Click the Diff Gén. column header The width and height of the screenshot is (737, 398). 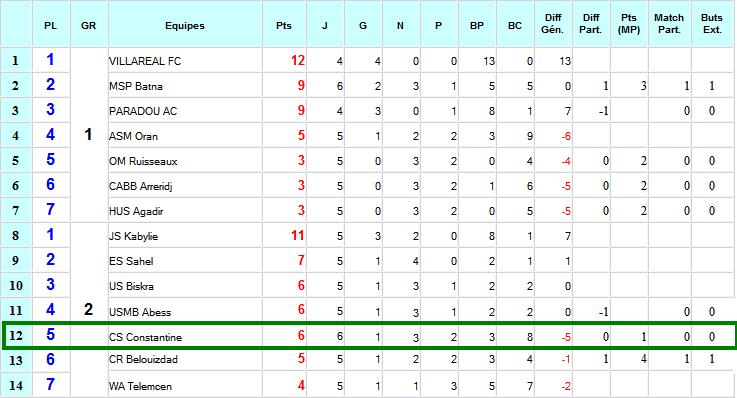point(553,24)
